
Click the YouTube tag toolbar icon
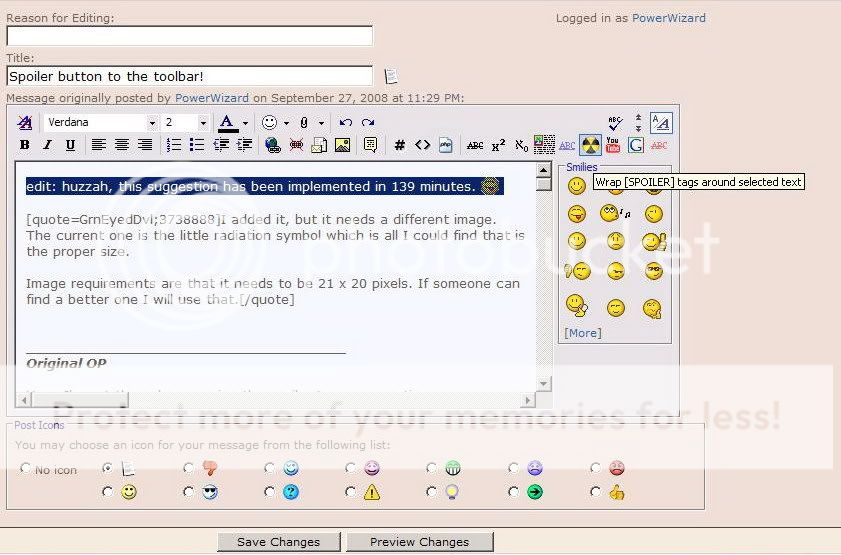point(613,145)
